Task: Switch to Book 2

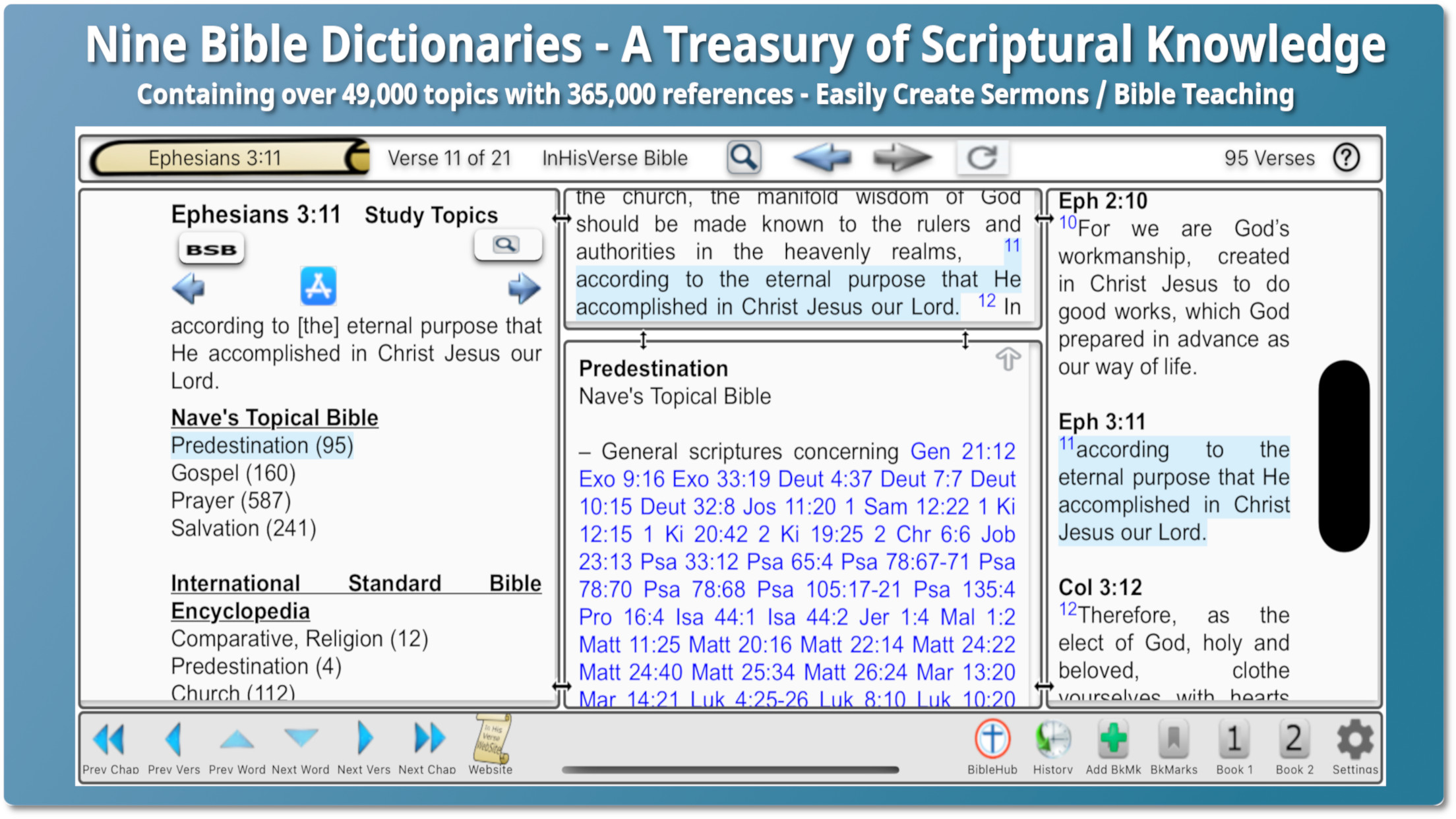Action: tap(1294, 747)
